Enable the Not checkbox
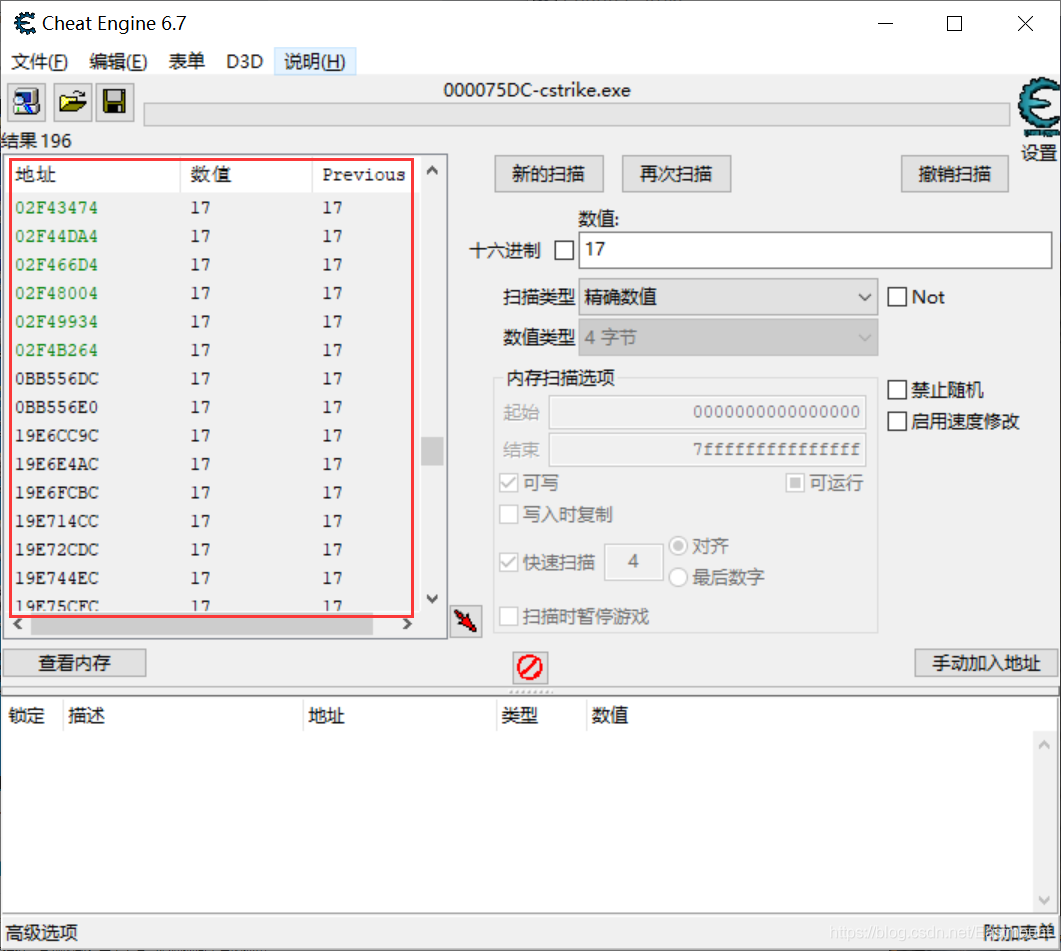This screenshot has height=951, width=1061. (897, 297)
